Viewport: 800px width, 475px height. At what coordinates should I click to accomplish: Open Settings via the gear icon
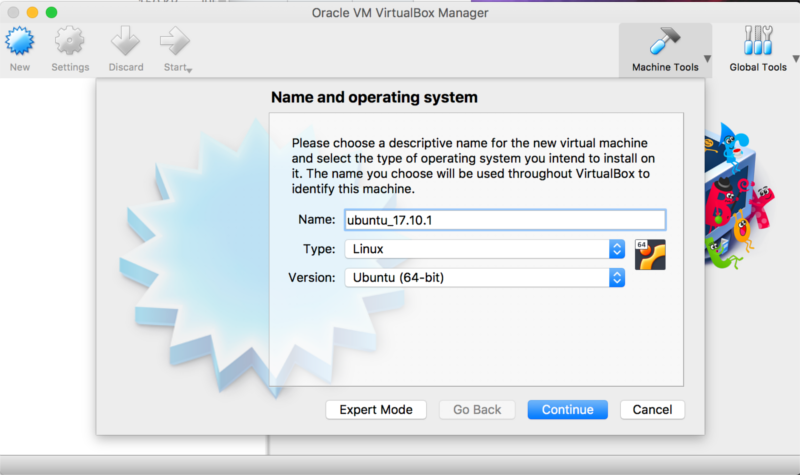pyautogui.click(x=70, y=43)
